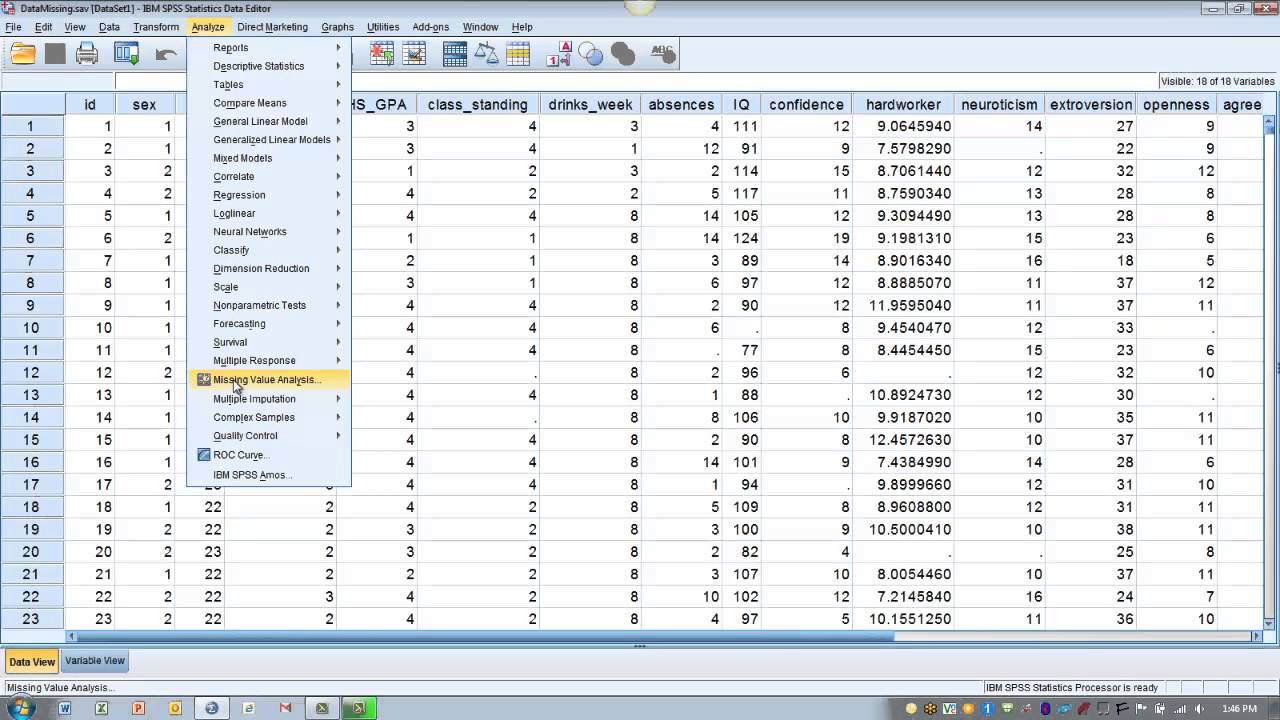This screenshot has height=720, width=1280.
Task: Click hardworker cell 11.9595040
Action: tap(903, 305)
